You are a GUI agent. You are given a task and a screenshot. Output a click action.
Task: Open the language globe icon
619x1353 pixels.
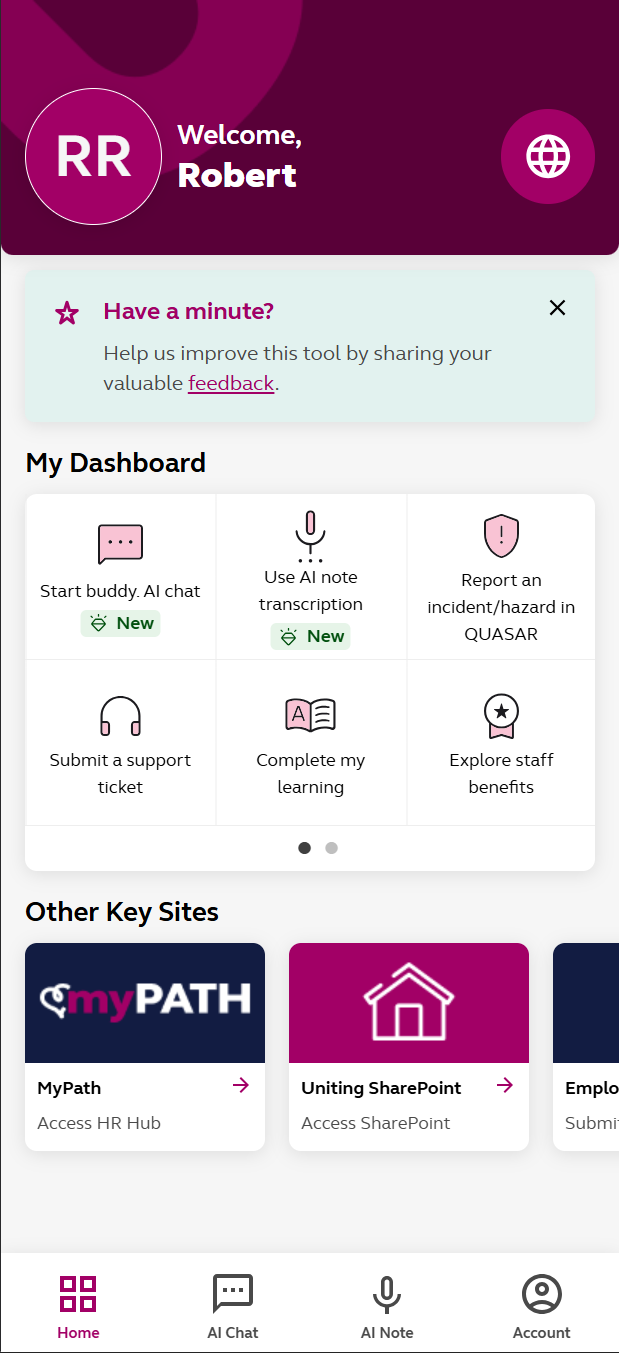point(548,157)
